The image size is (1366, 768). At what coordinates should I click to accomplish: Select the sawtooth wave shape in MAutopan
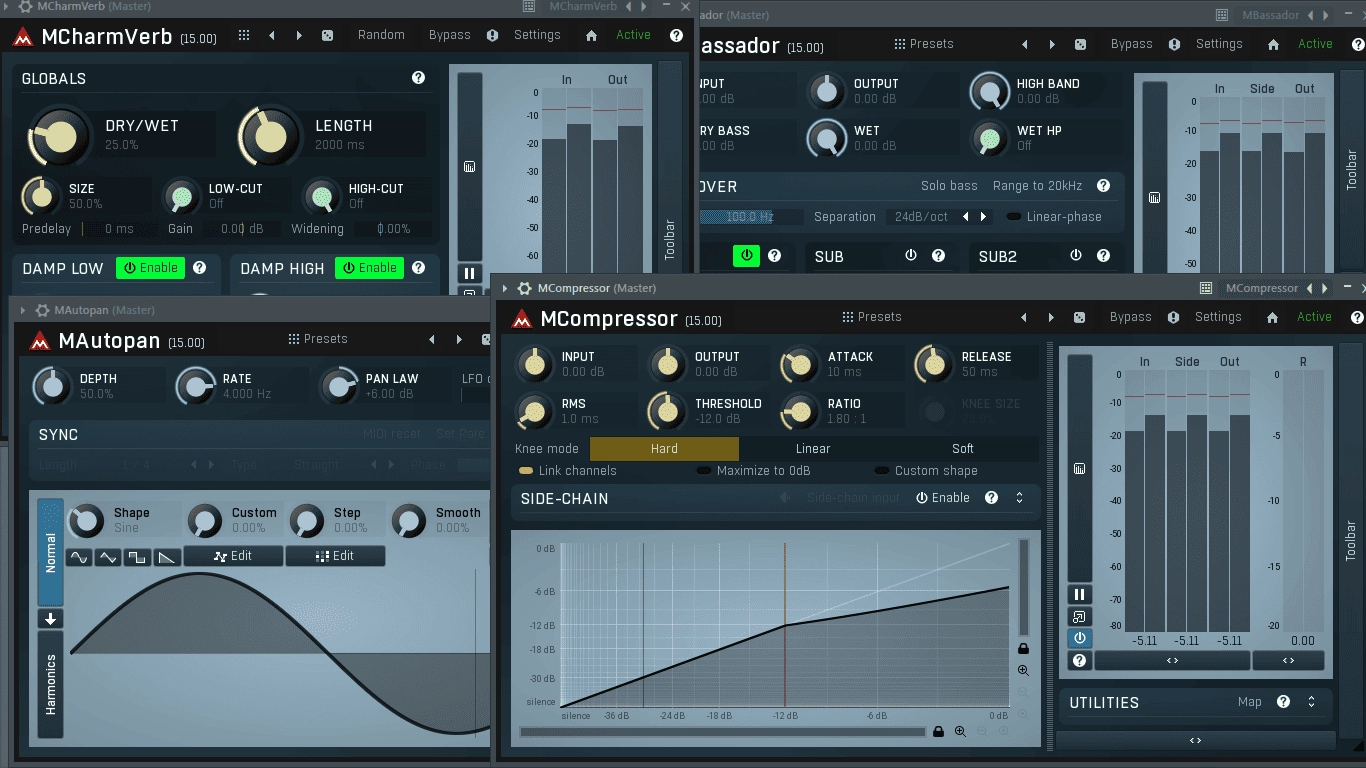168,557
